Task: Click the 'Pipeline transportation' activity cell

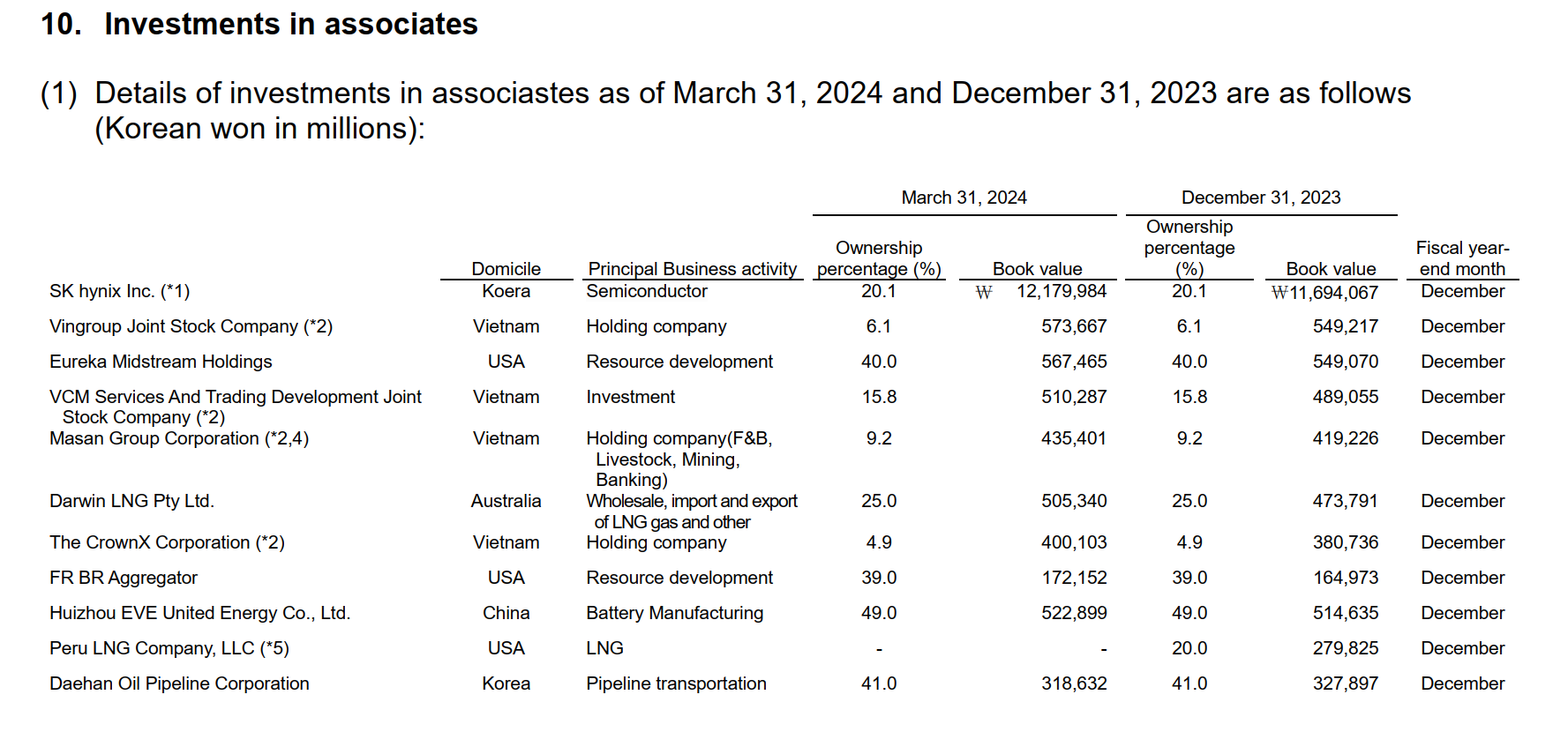Action: pos(677,684)
